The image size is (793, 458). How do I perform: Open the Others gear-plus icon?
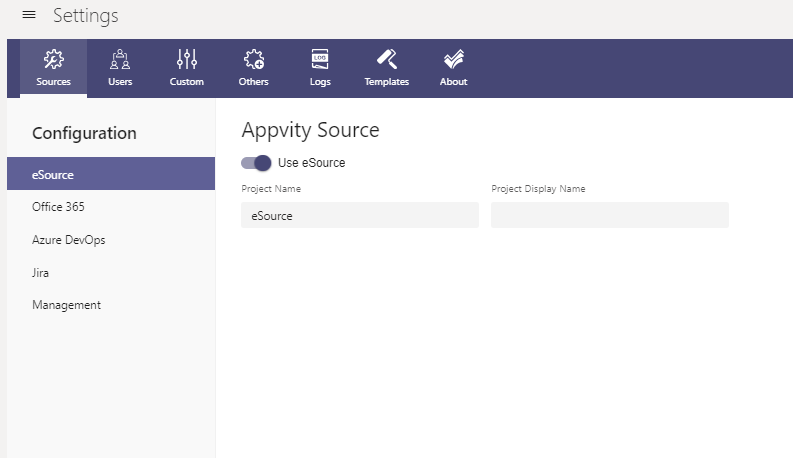(x=253, y=59)
